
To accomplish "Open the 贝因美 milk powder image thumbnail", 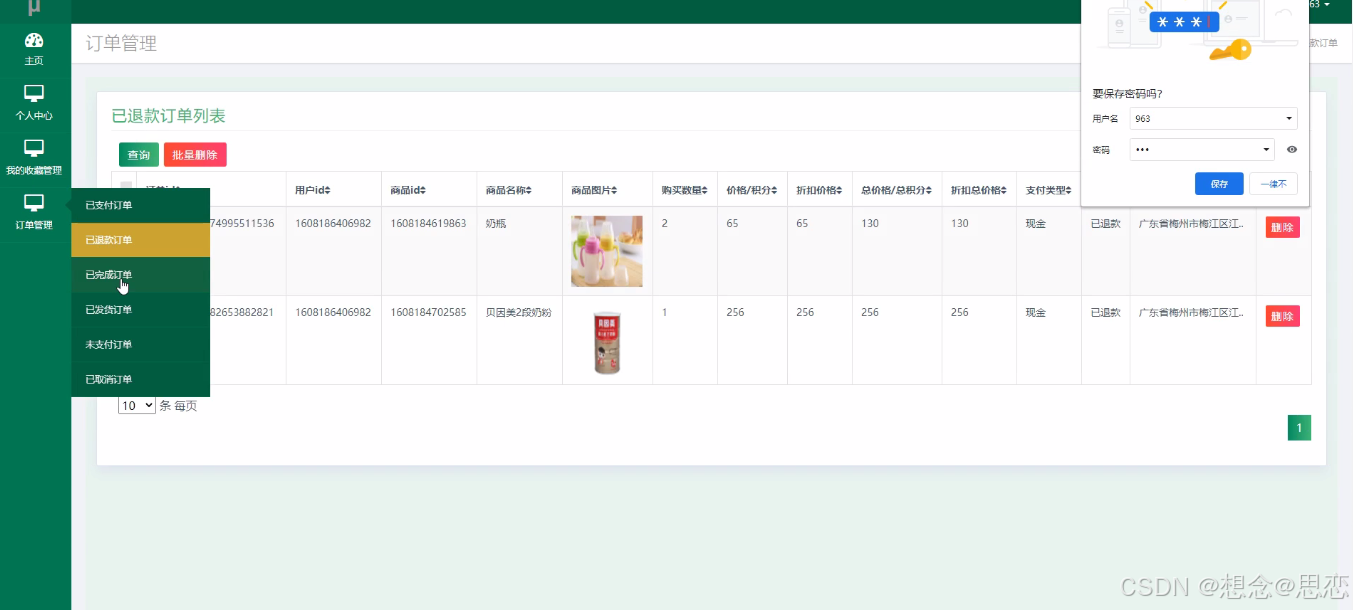I will [607, 340].
